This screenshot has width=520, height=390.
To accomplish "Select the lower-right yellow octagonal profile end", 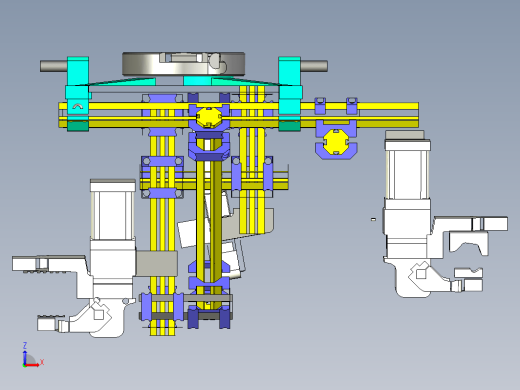I will [336, 142].
